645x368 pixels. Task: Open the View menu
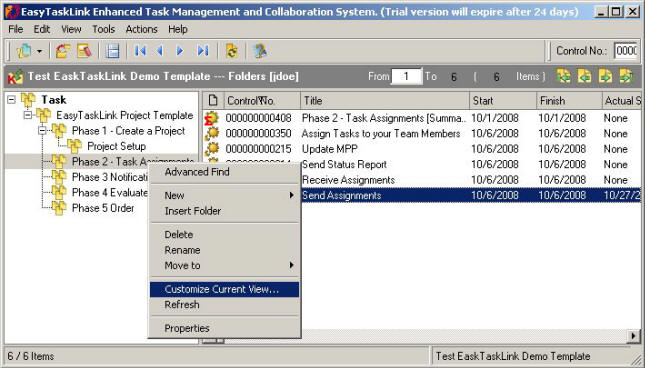71,29
